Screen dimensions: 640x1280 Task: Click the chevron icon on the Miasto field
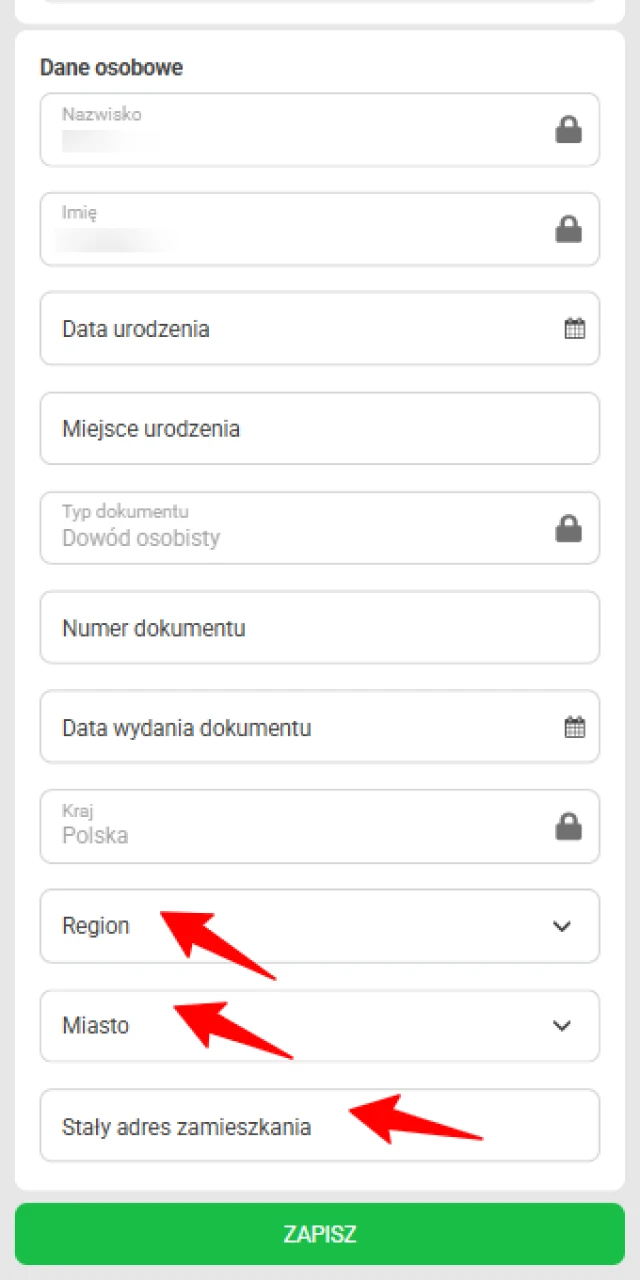[562, 1026]
